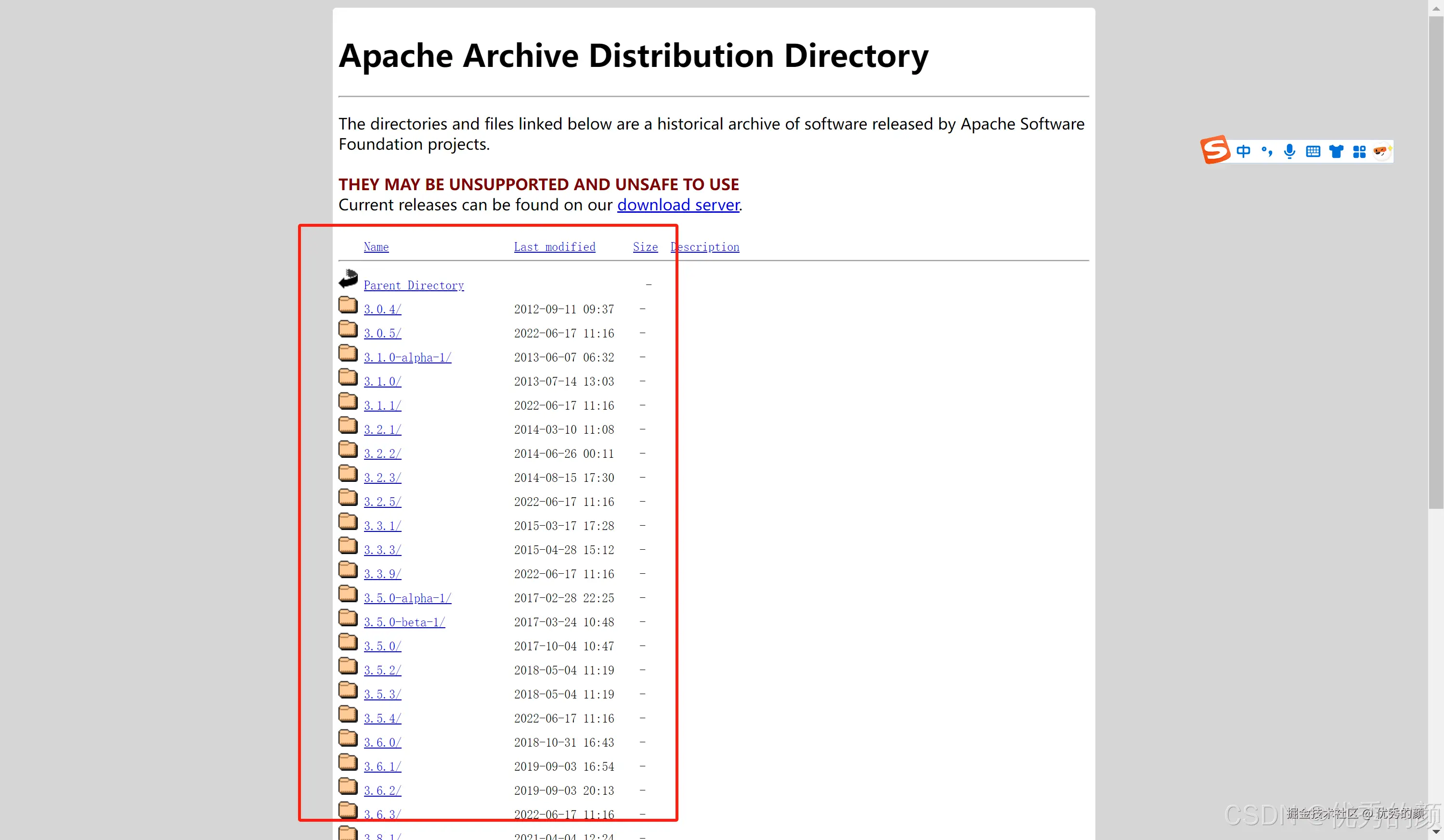Open the IME toolbox grid icon
This screenshot has height=840, width=1444.
(1359, 151)
